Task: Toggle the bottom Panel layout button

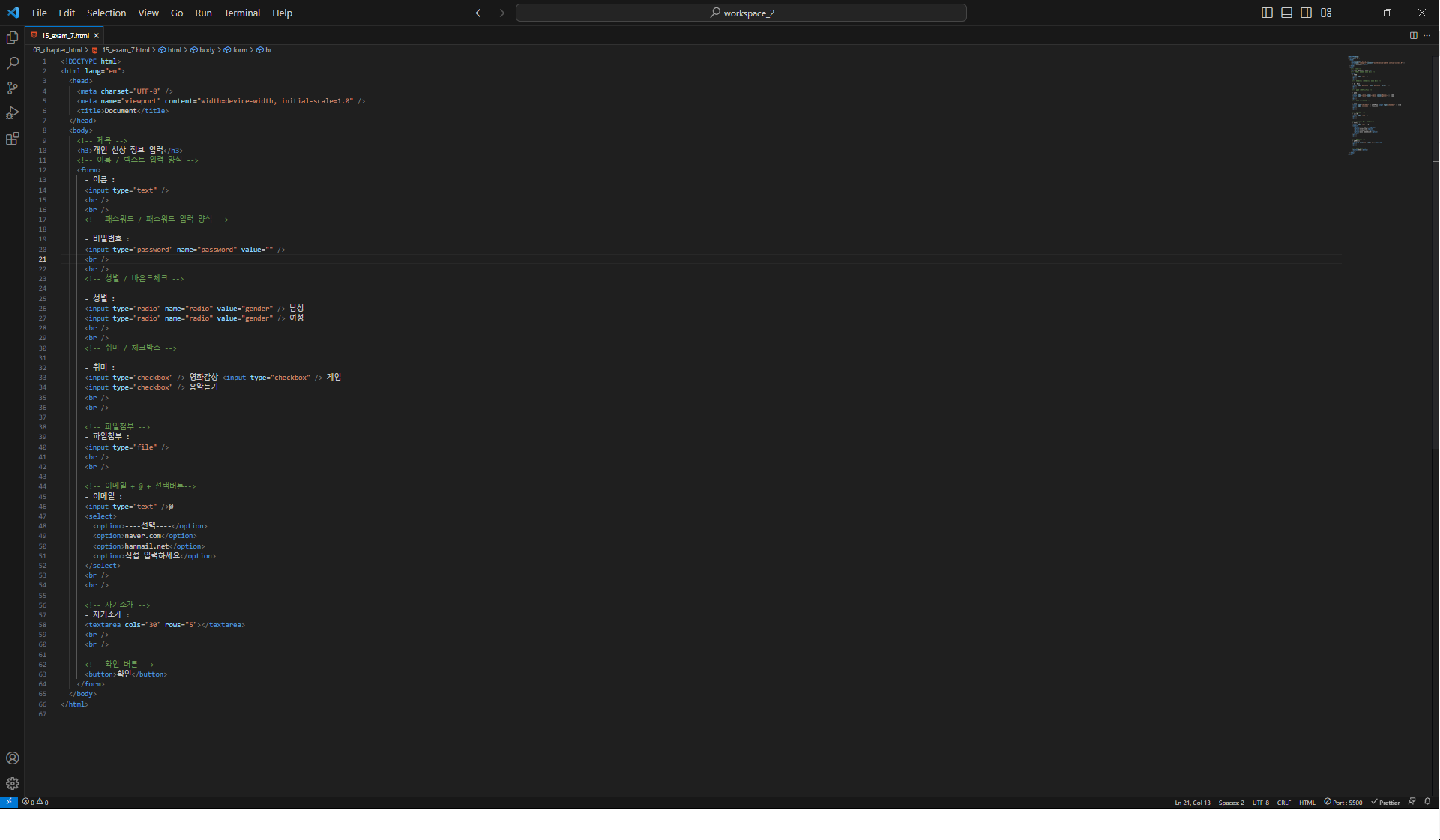Action: (1286, 13)
